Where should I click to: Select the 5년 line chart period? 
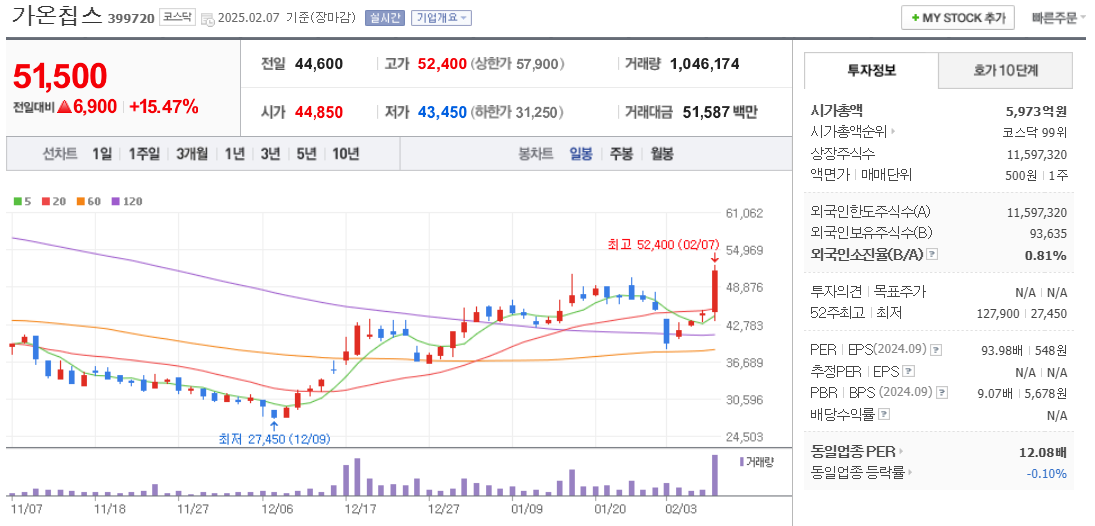[306, 154]
